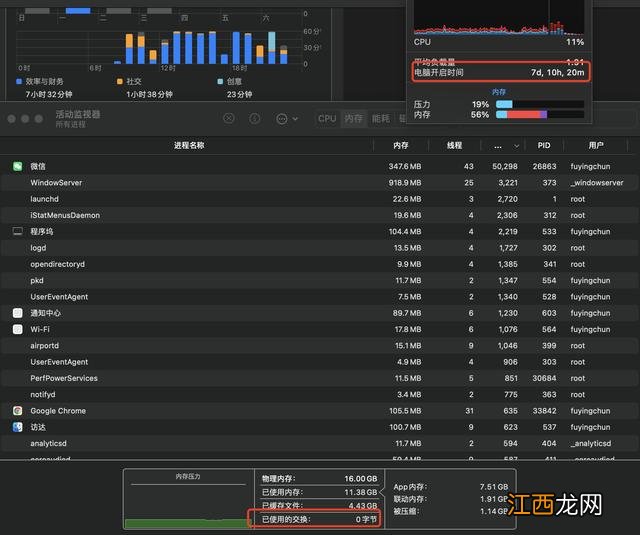Click the WeChat app icon in process list
Screen dimensions: 640x535
18,166
